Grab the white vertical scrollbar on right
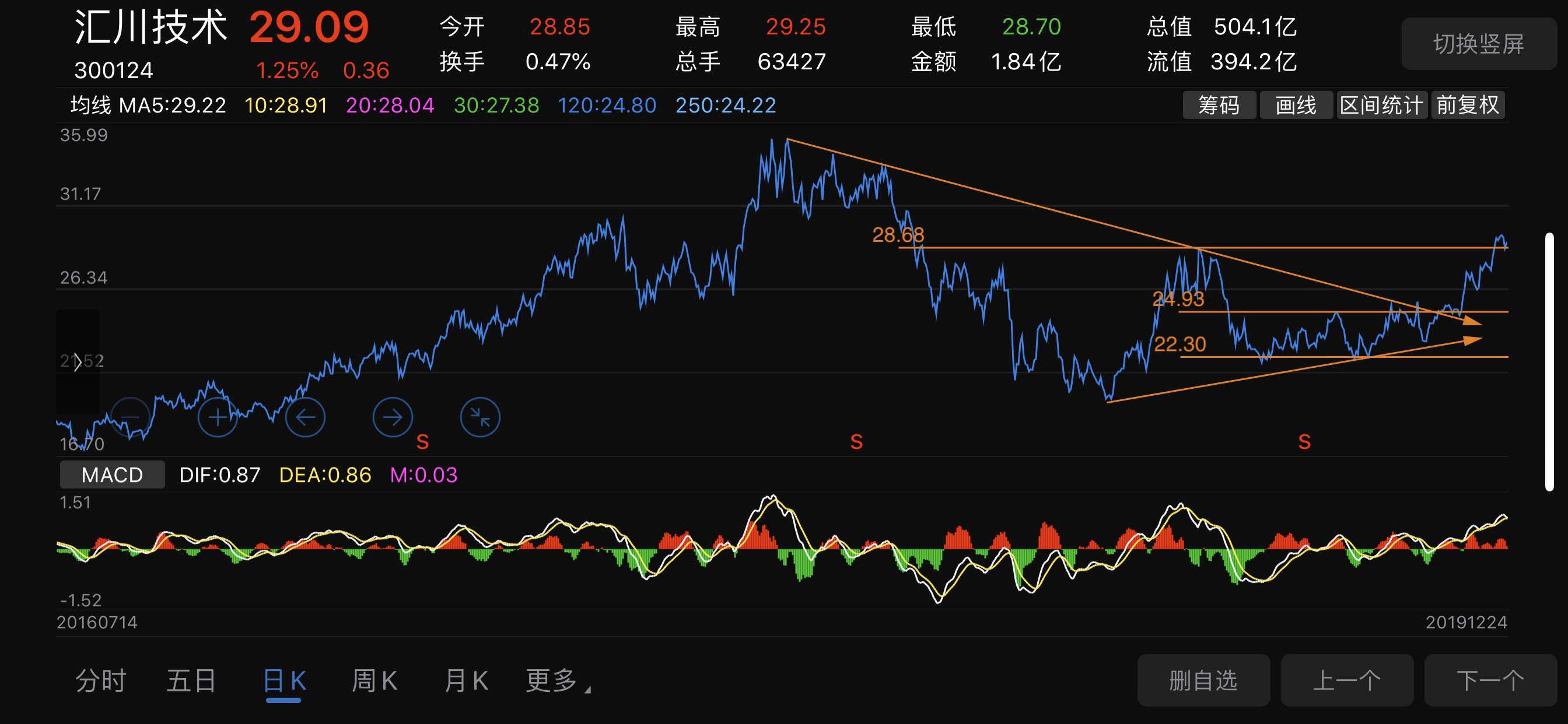This screenshot has width=1568, height=724. (1550, 361)
